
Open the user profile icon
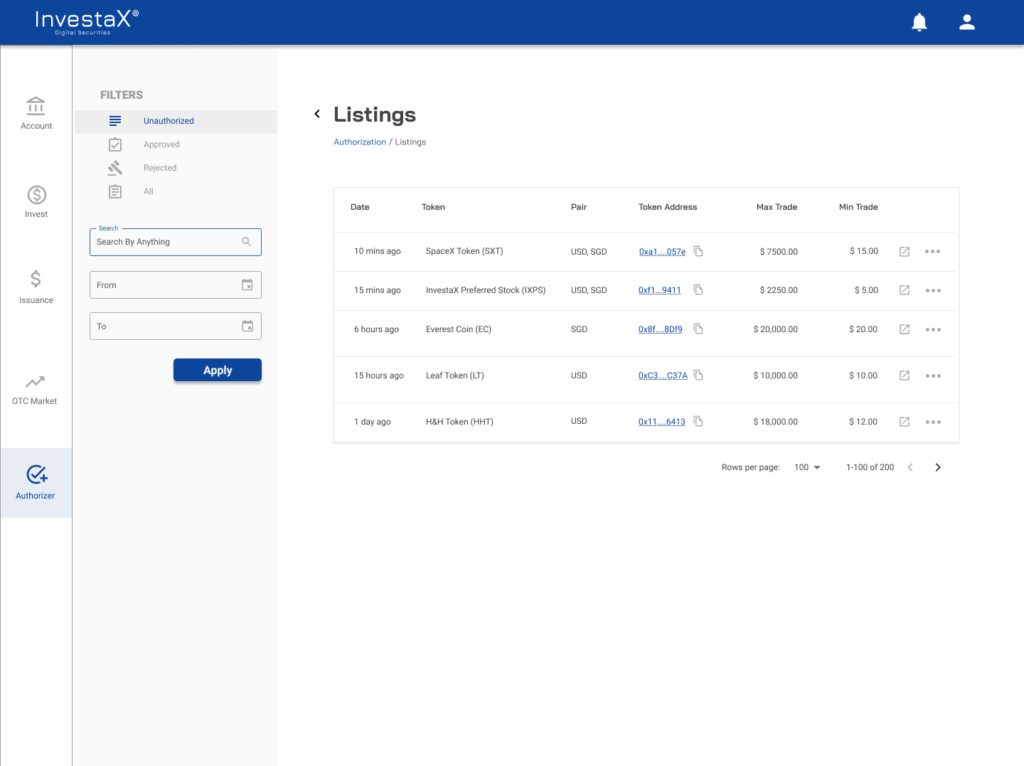point(966,22)
